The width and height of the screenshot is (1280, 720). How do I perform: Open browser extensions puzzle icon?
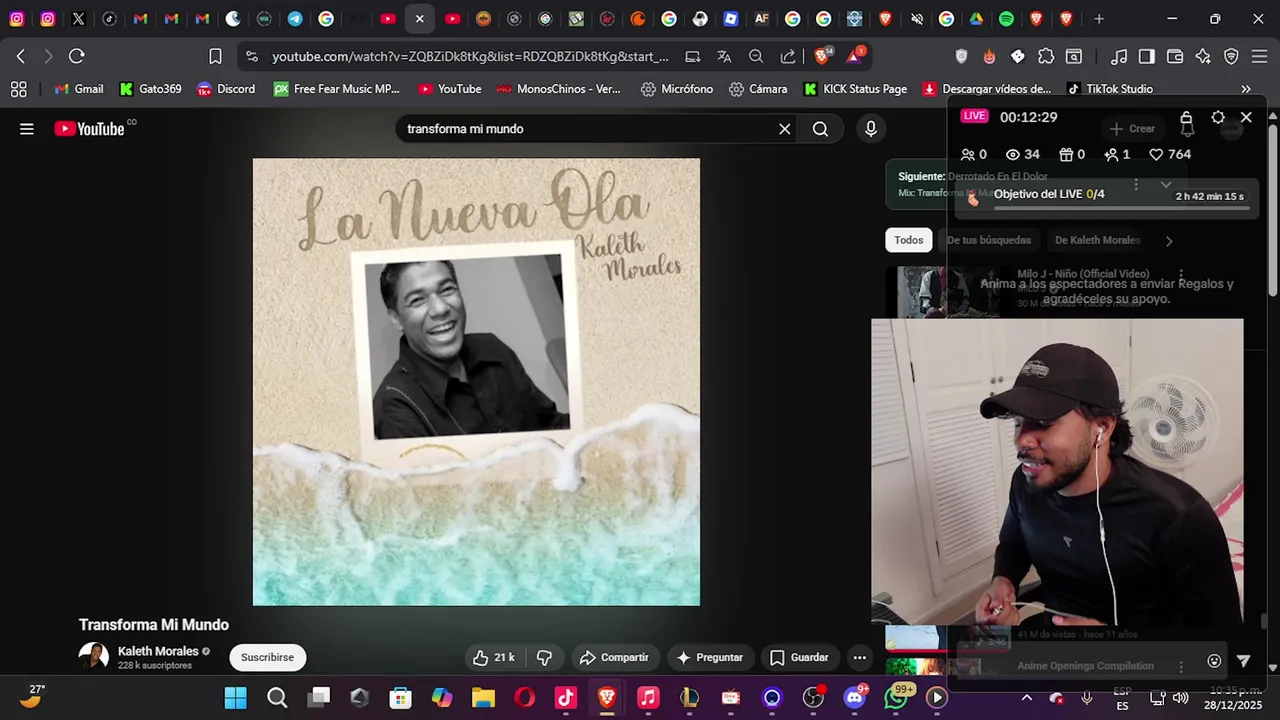point(1046,57)
